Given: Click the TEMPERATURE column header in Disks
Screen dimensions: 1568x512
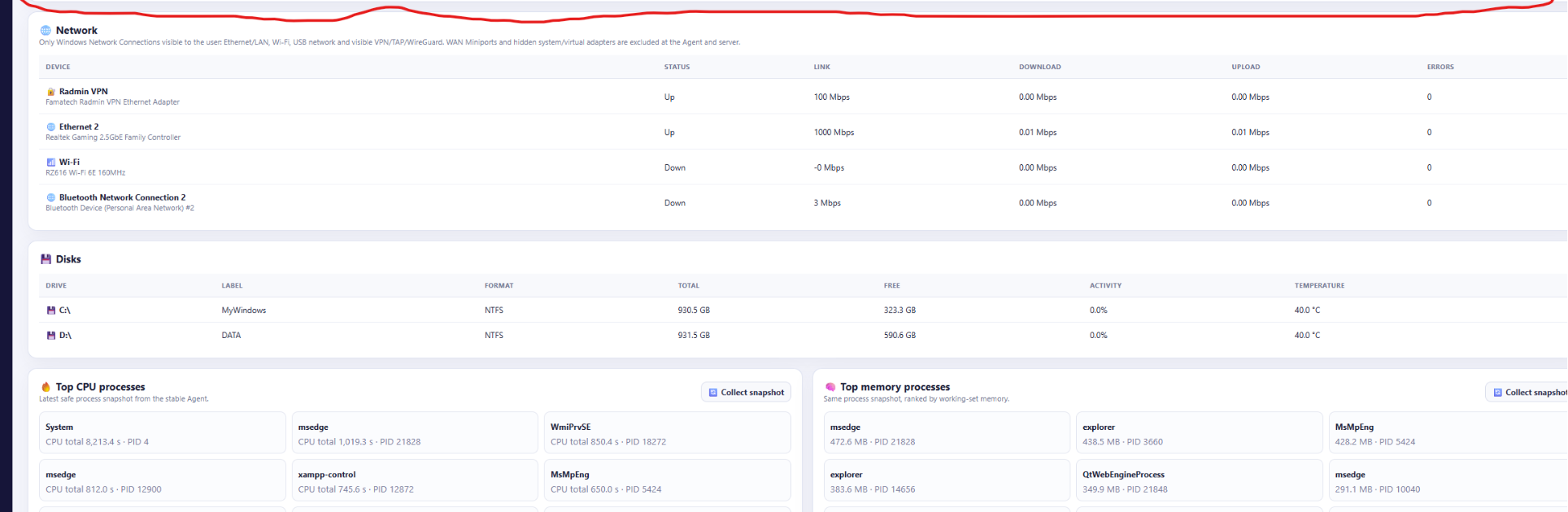Looking at the screenshot, I should (x=1319, y=285).
